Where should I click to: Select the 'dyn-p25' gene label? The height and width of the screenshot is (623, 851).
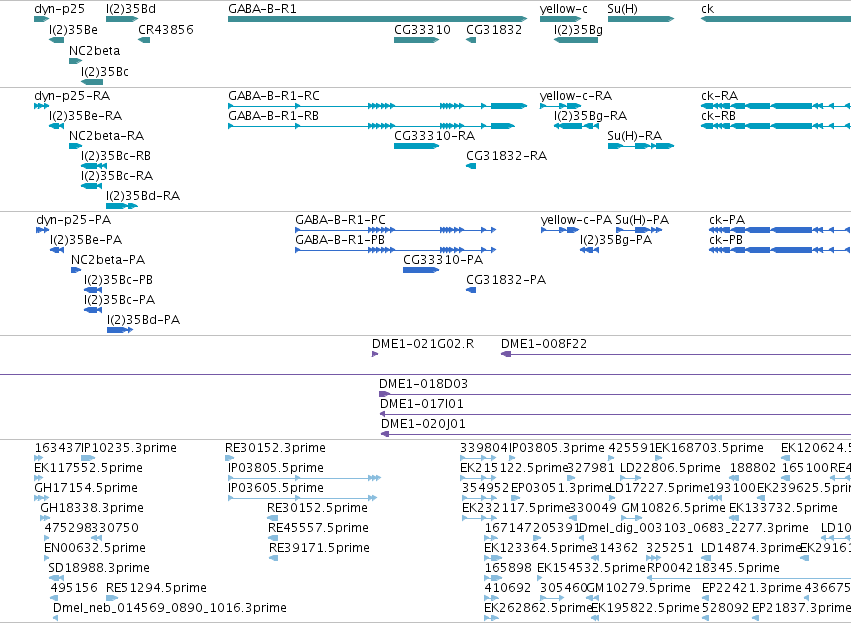[59, 9]
